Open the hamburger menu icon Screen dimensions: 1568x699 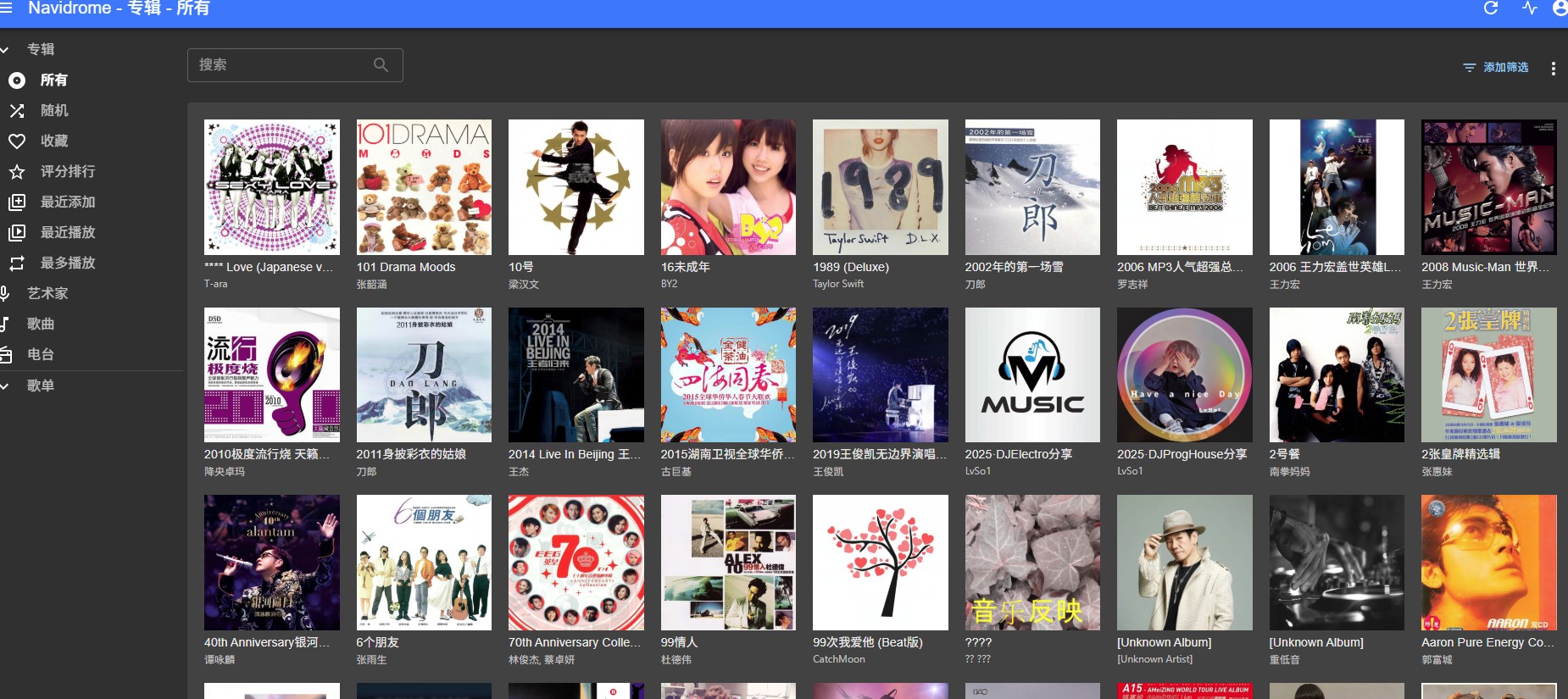coord(6,8)
